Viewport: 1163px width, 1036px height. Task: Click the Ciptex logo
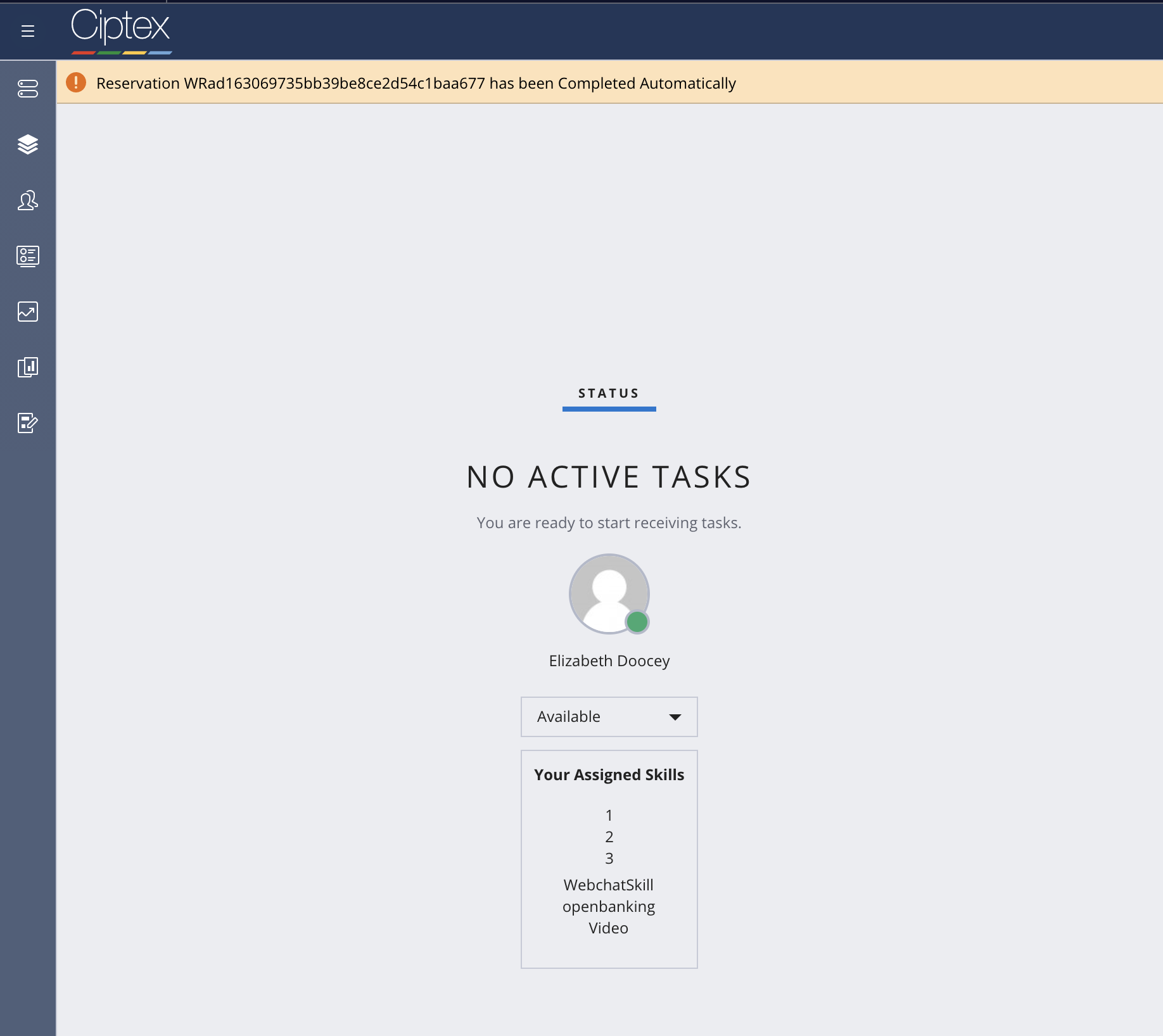pyautogui.click(x=120, y=30)
